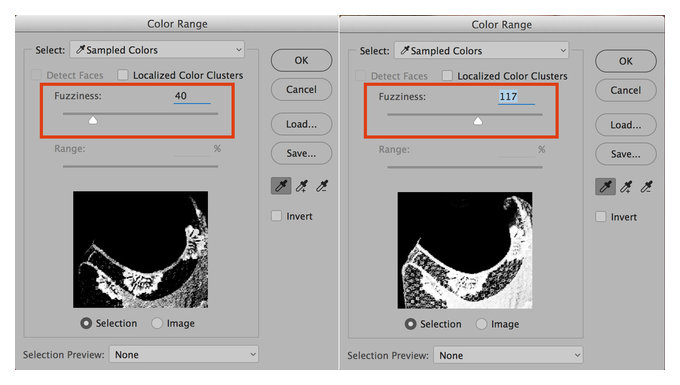Open Select dropdown in left dialog
The image size is (680, 385).
tap(157, 50)
